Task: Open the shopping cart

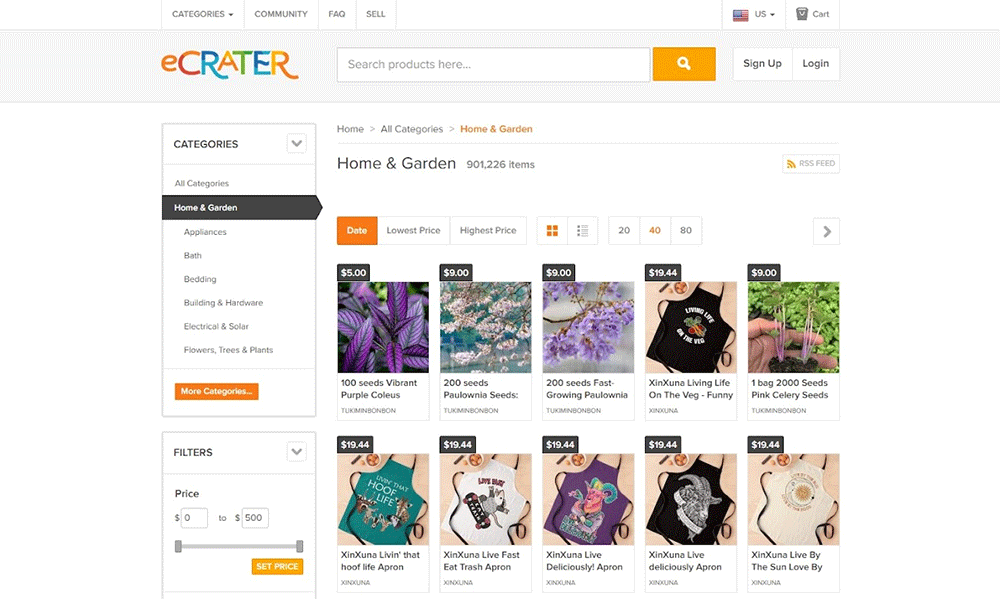Action: click(812, 14)
